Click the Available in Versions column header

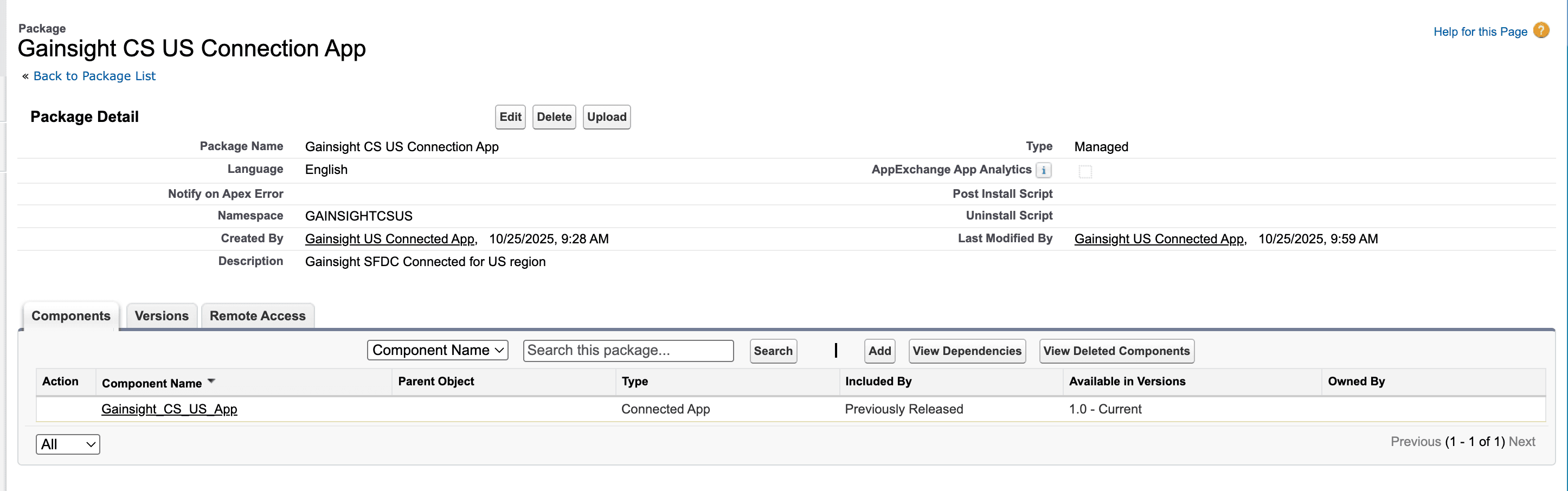(x=1127, y=382)
